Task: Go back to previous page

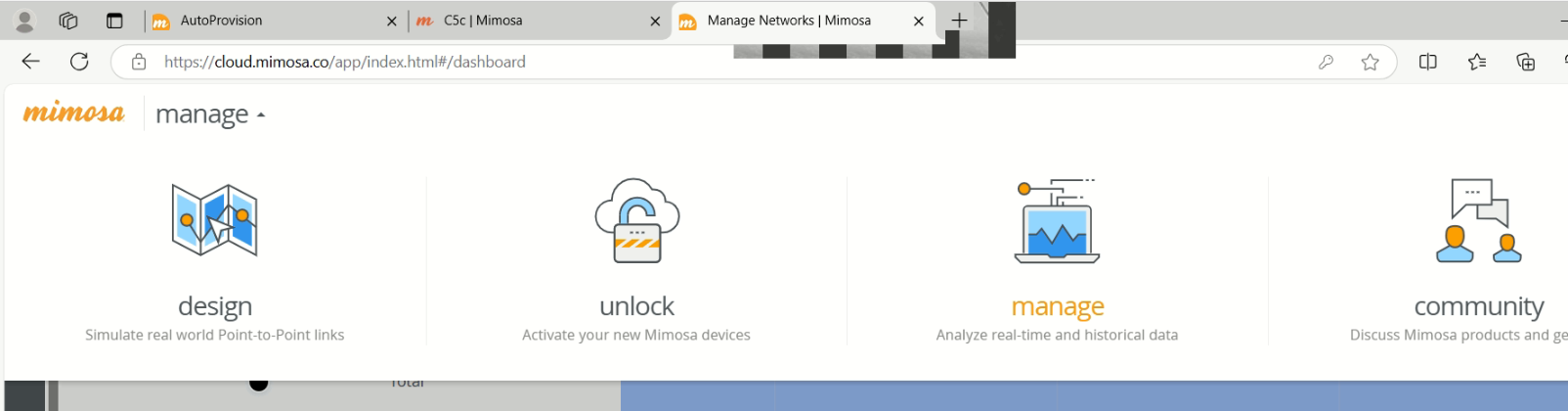Action: tap(31, 62)
